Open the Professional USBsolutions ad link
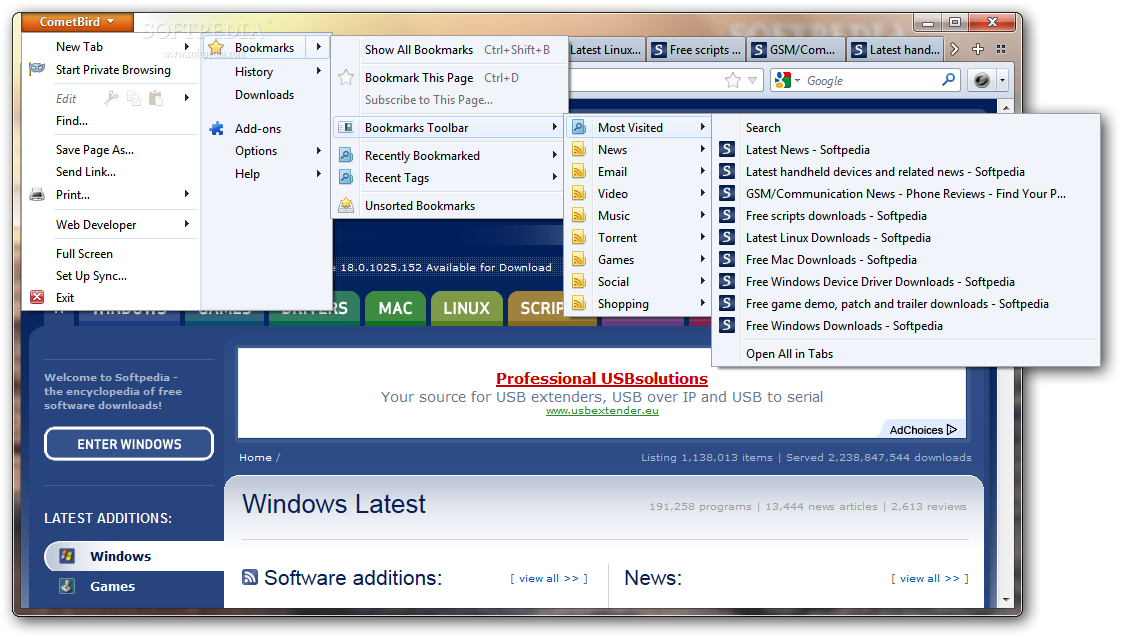The height and width of the screenshot is (637, 1121). tap(602, 378)
